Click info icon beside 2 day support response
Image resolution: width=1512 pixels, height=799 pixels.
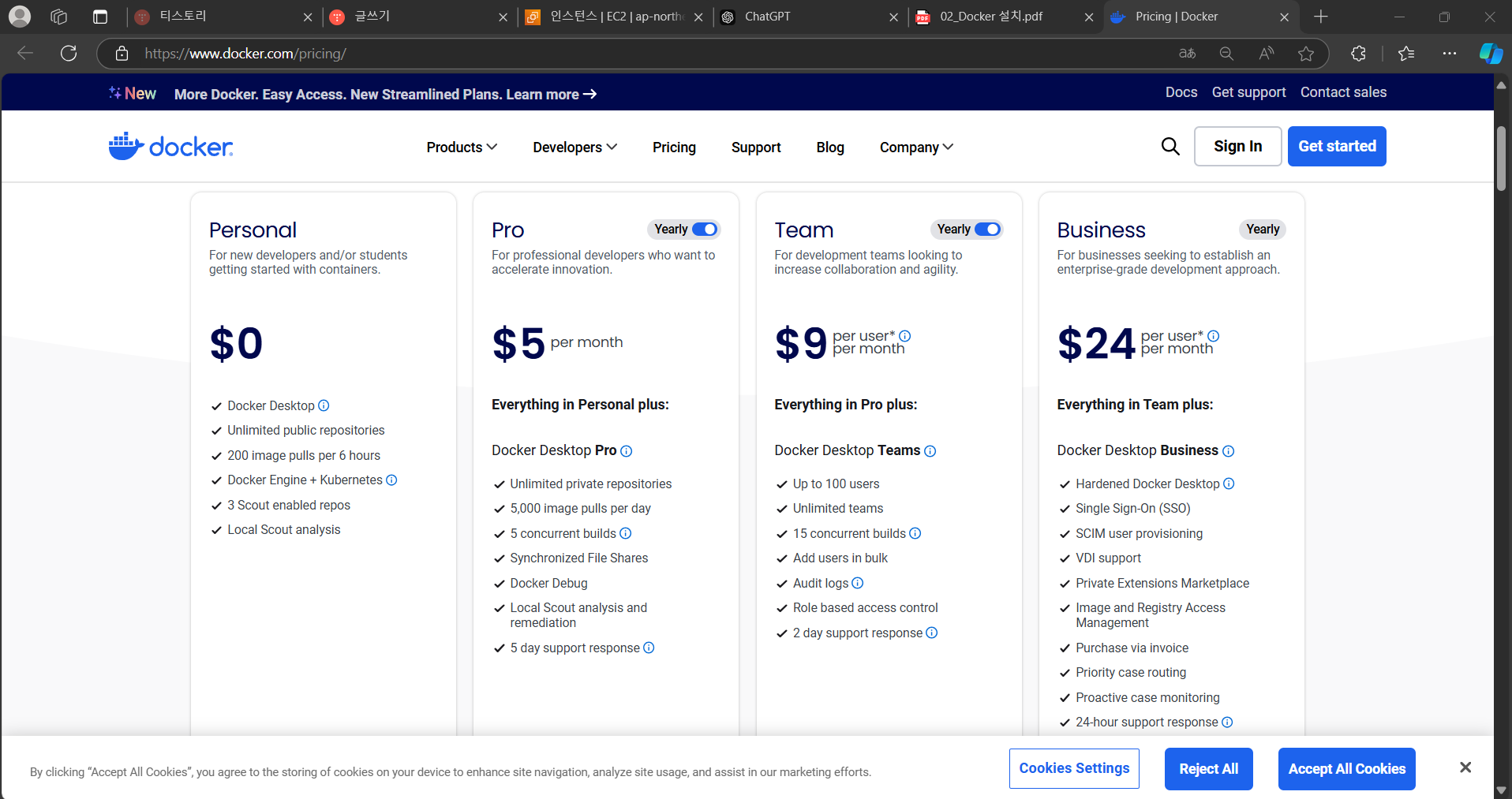(932, 633)
